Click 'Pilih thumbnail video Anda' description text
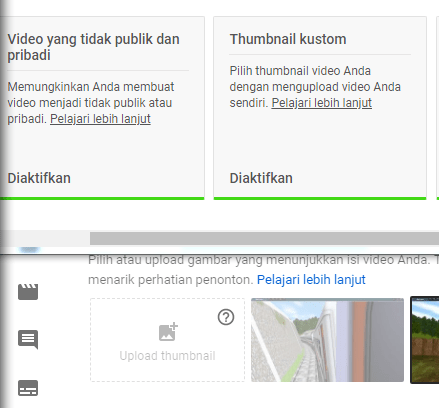439x408 pixels. click(315, 87)
